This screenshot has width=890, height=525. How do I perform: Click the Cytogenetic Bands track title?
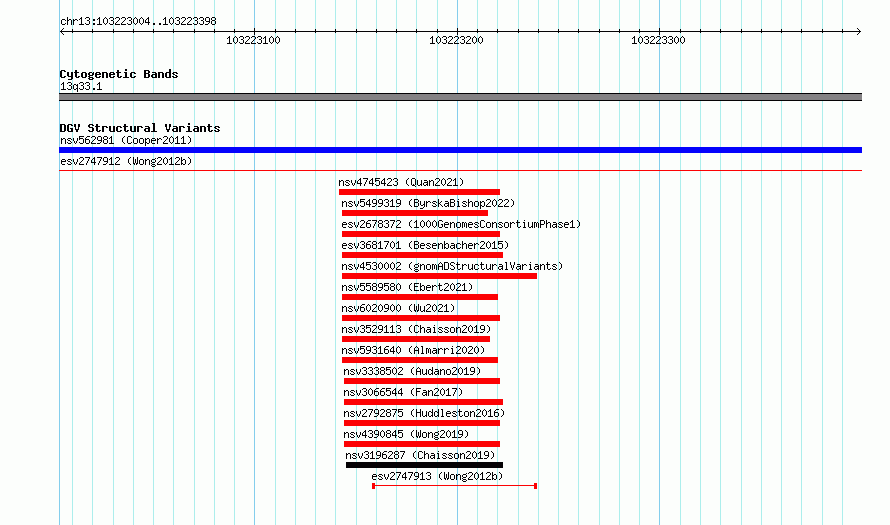[119, 74]
